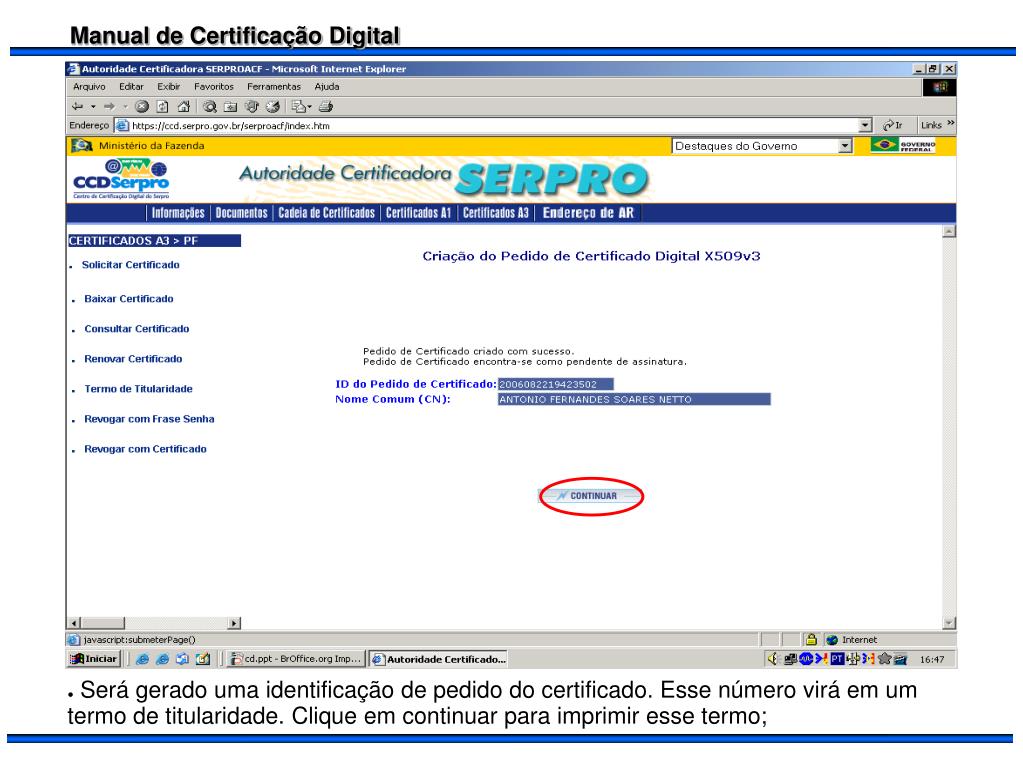Expand the Links toolbar chevron
Image resolution: width=1023 pixels, height=767 pixels.
pos(951,123)
